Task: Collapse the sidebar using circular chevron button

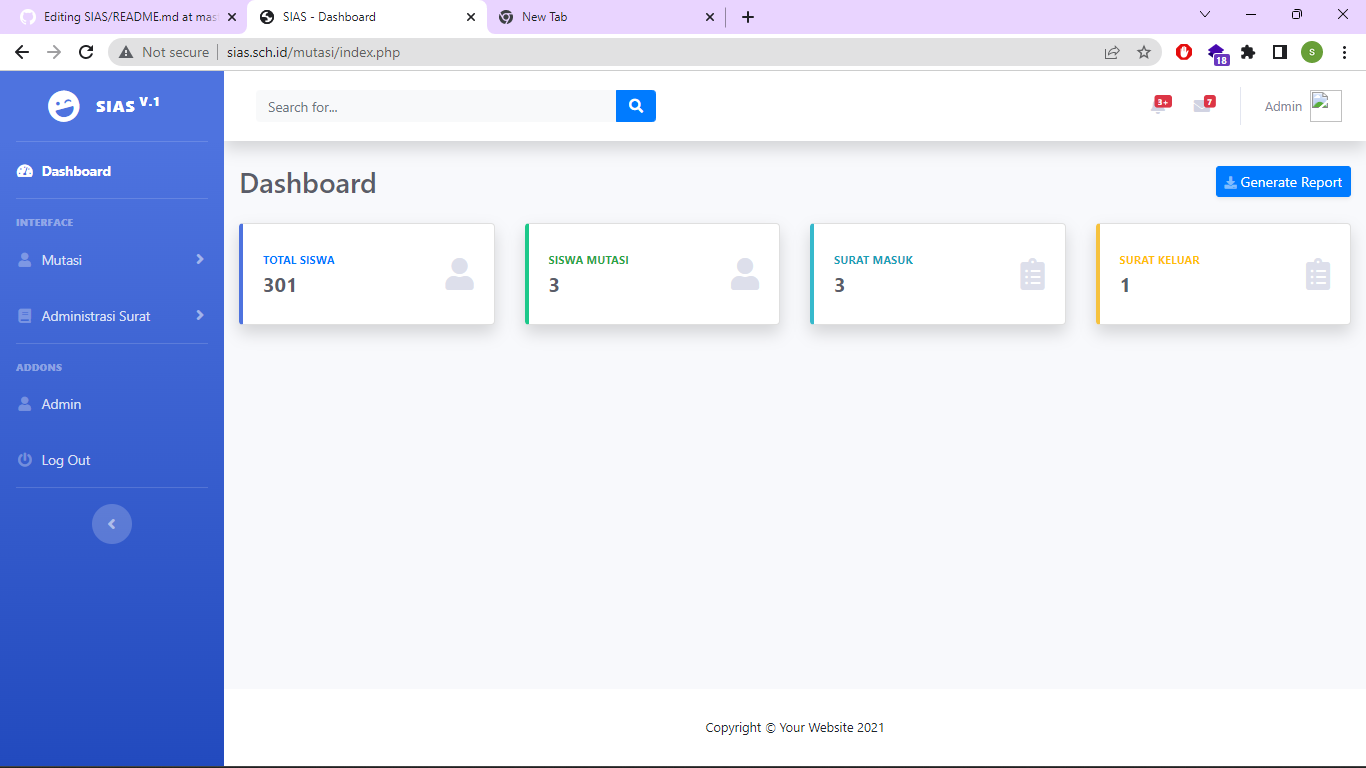Action: (111, 523)
